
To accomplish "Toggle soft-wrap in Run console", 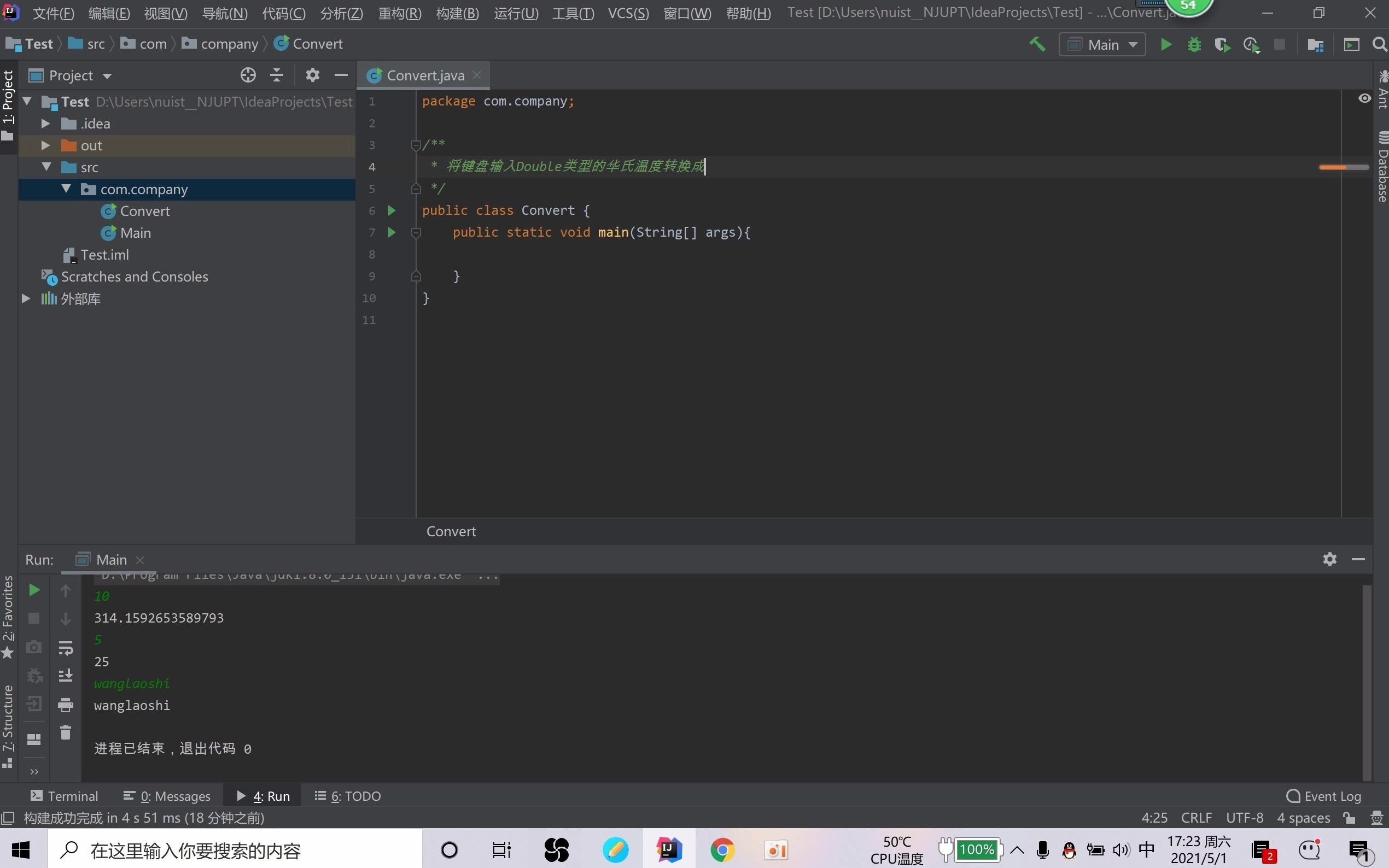I will click(66, 648).
